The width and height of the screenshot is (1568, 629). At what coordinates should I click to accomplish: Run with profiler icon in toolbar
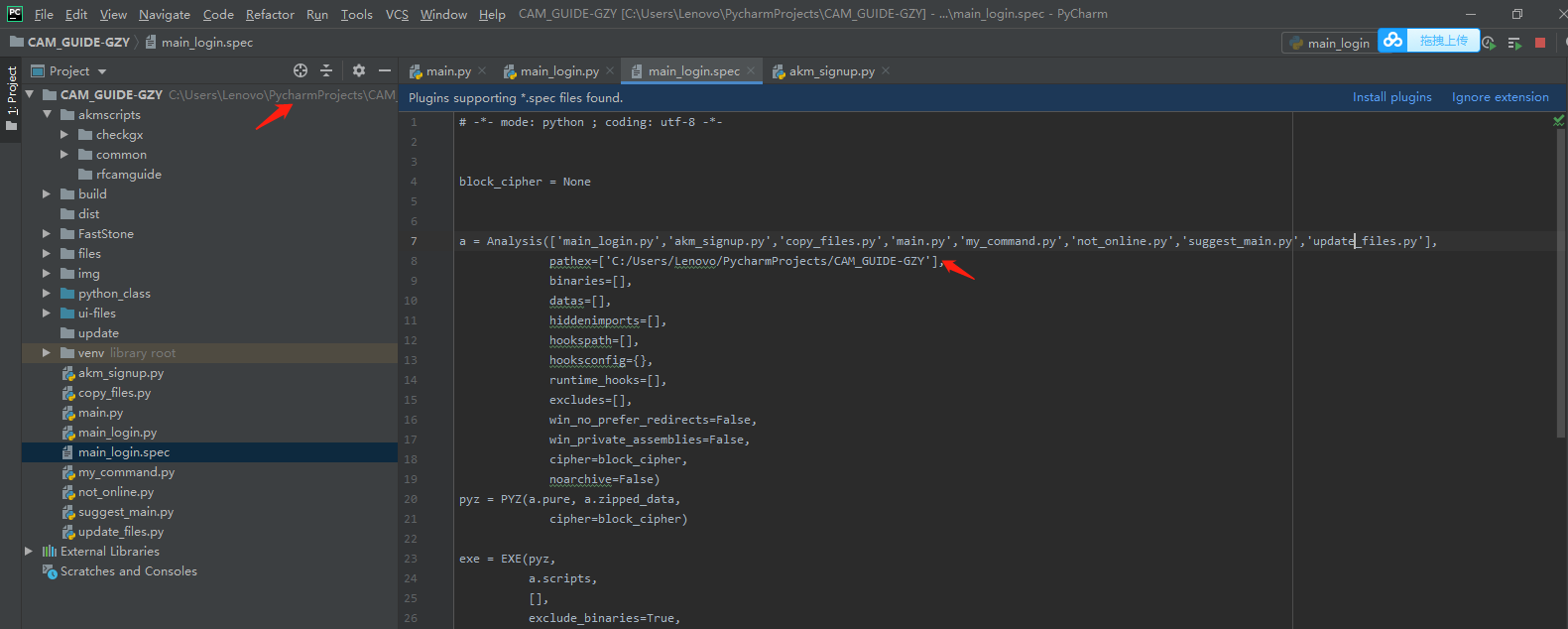click(x=1489, y=43)
